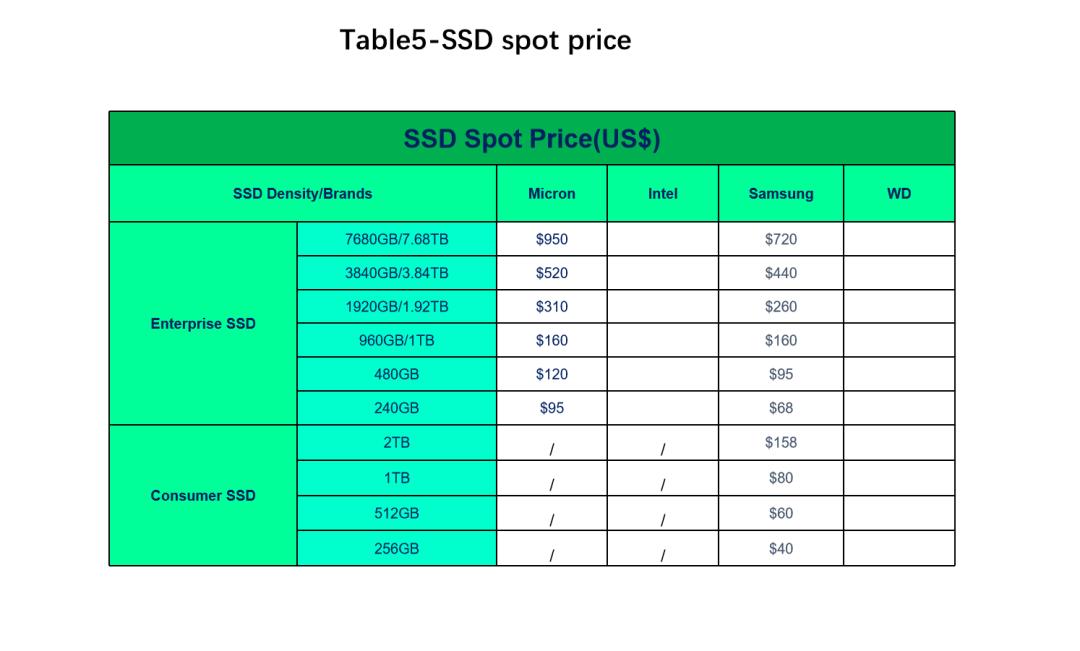
Task: Click the SSD Spot Price(US$) table header
Action: click(532, 138)
